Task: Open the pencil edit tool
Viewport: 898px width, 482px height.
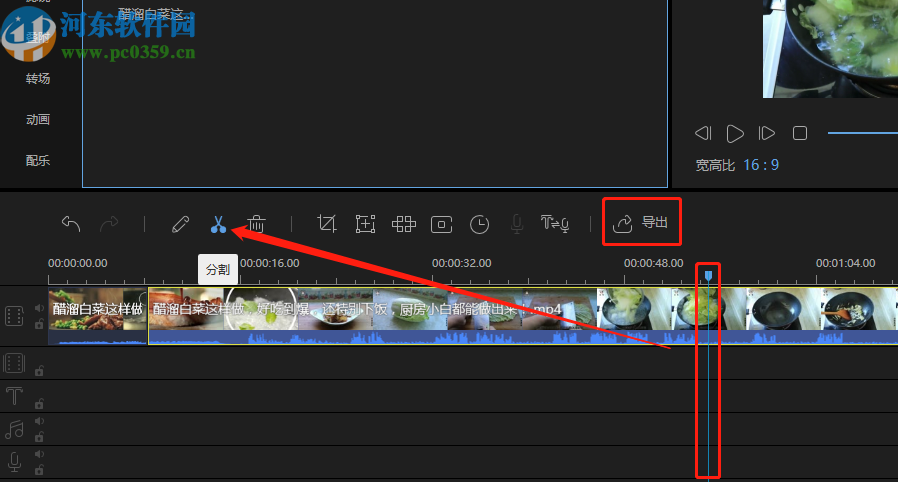Action: pos(180,224)
